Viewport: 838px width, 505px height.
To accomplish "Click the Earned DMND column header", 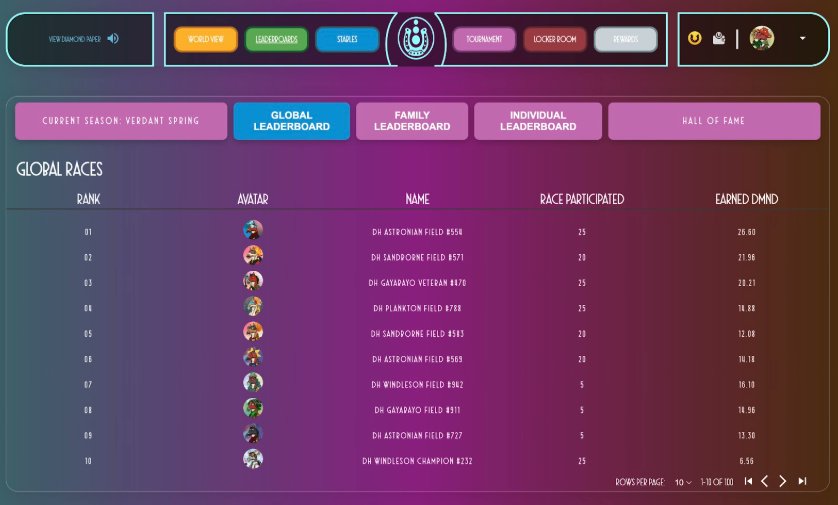I will coord(747,199).
